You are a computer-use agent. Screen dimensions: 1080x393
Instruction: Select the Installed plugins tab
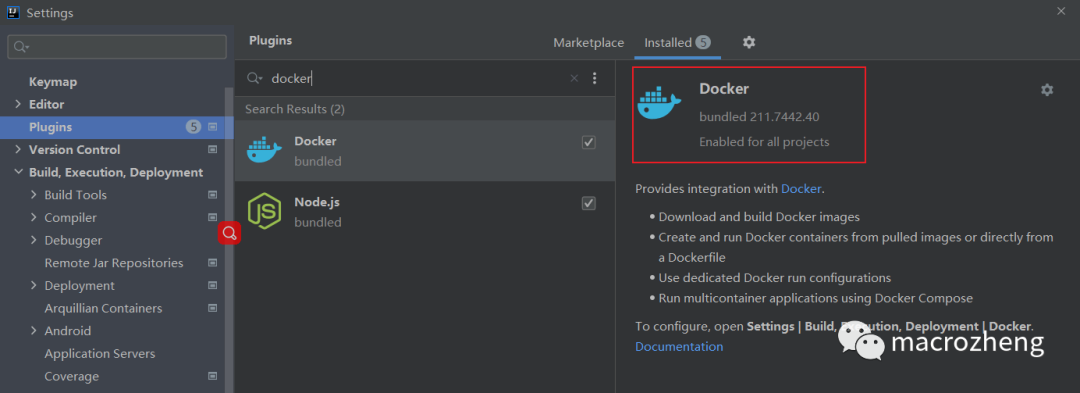pos(677,43)
